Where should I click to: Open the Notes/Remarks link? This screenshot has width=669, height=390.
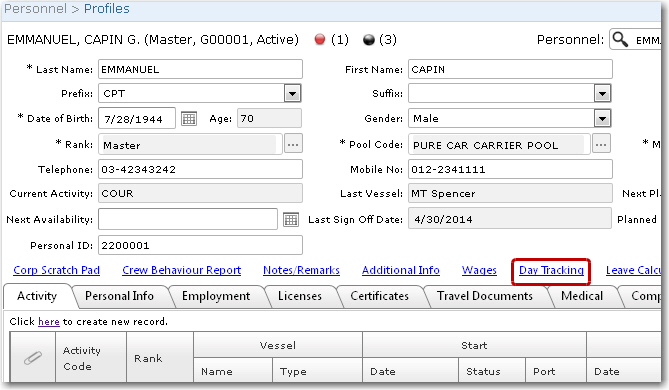[301, 270]
